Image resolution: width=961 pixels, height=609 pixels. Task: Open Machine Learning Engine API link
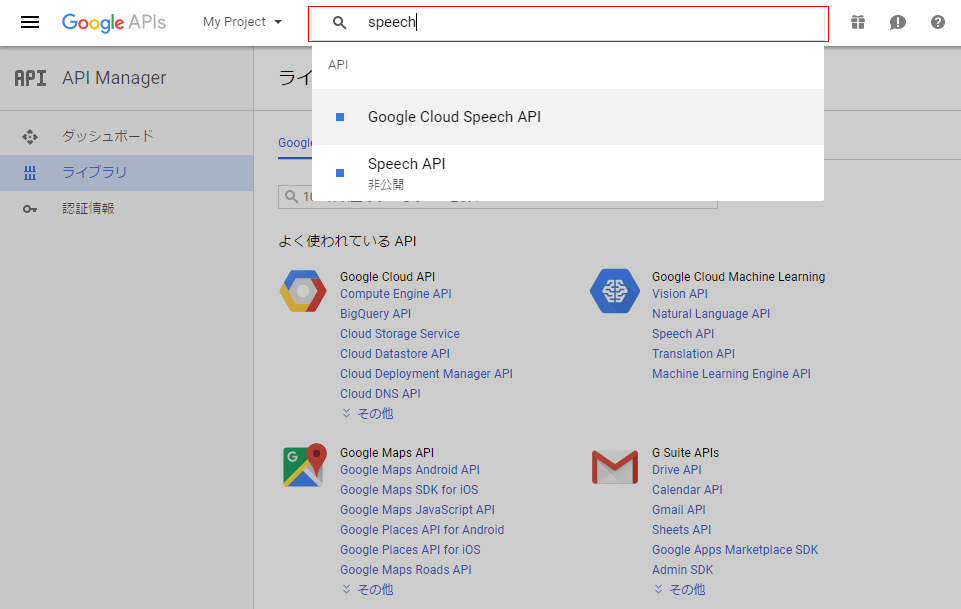pos(731,374)
